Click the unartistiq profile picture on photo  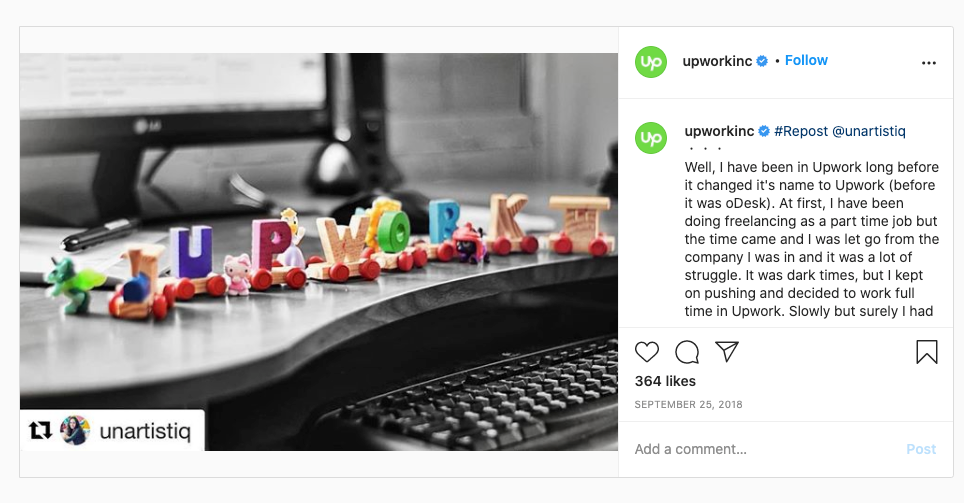point(75,430)
